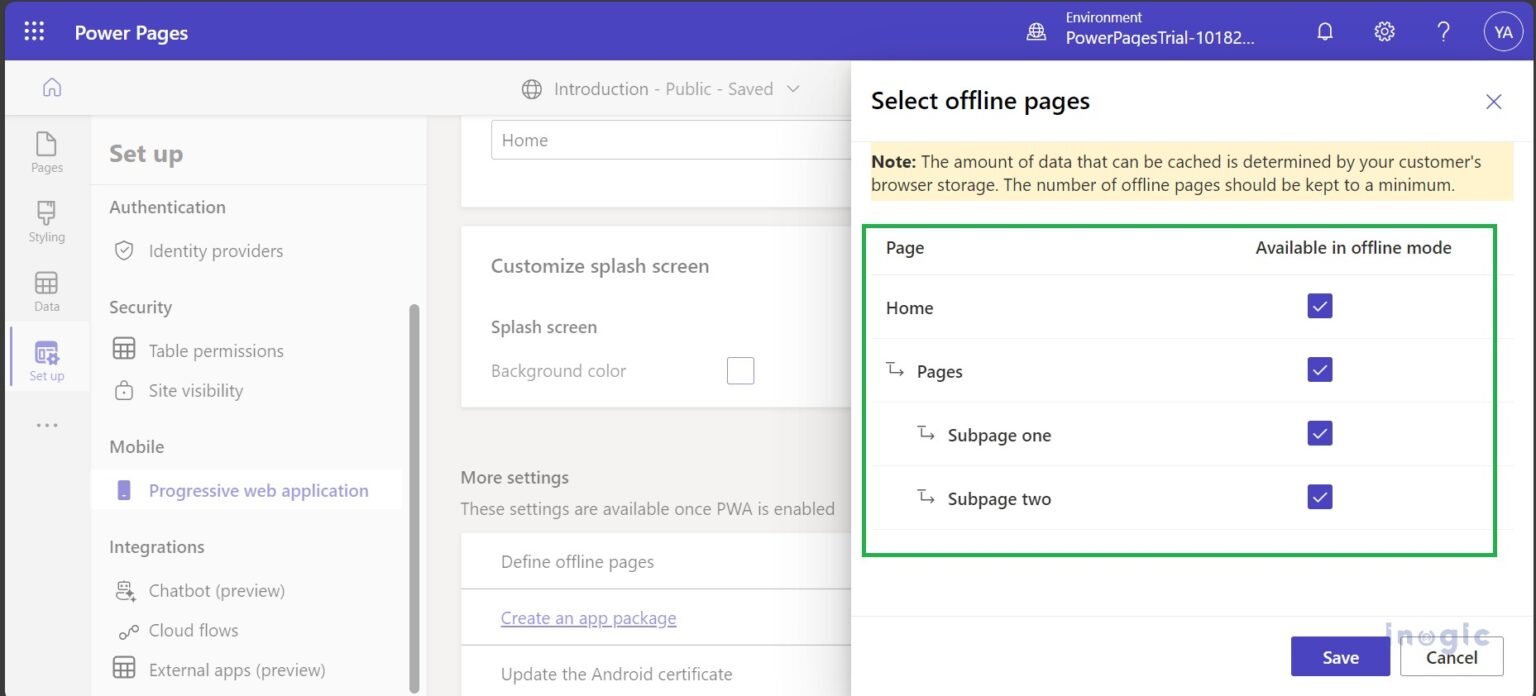The height and width of the screenshot is (696, 1536).
Task: Open the YA account avatar
Action: 1503,31
